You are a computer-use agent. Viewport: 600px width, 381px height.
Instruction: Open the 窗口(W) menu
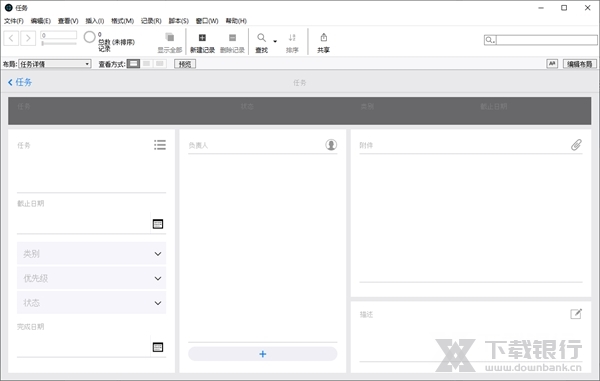tap(207, 21)
